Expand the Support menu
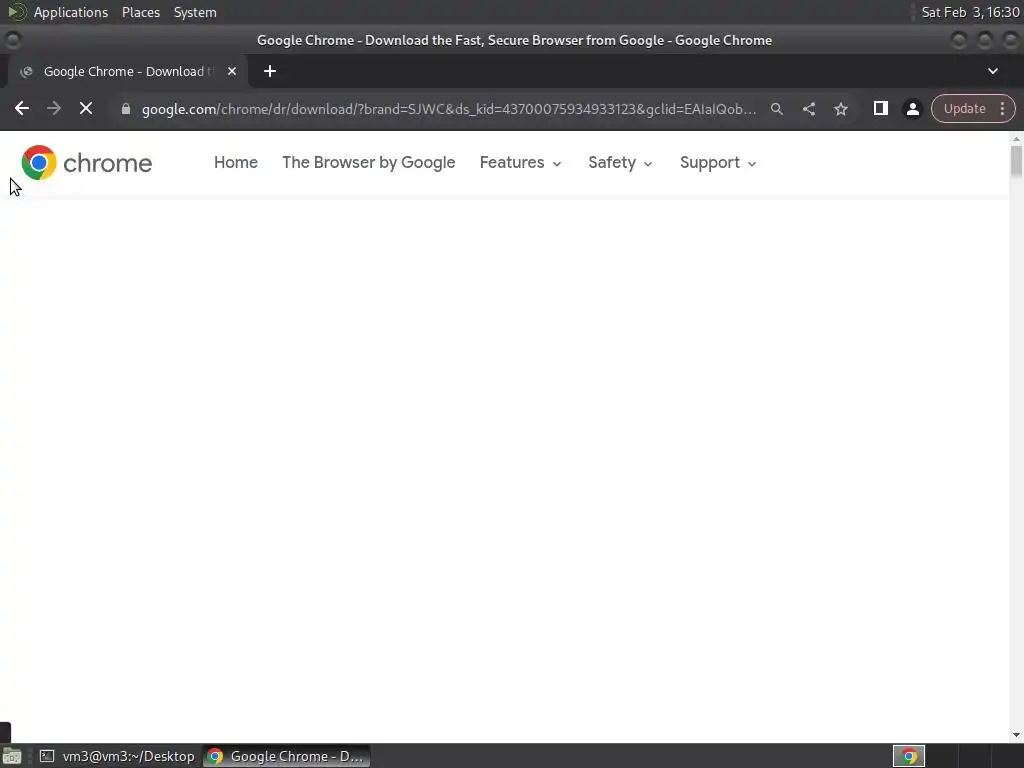1024x768 pixels. (x=718, y=163)
